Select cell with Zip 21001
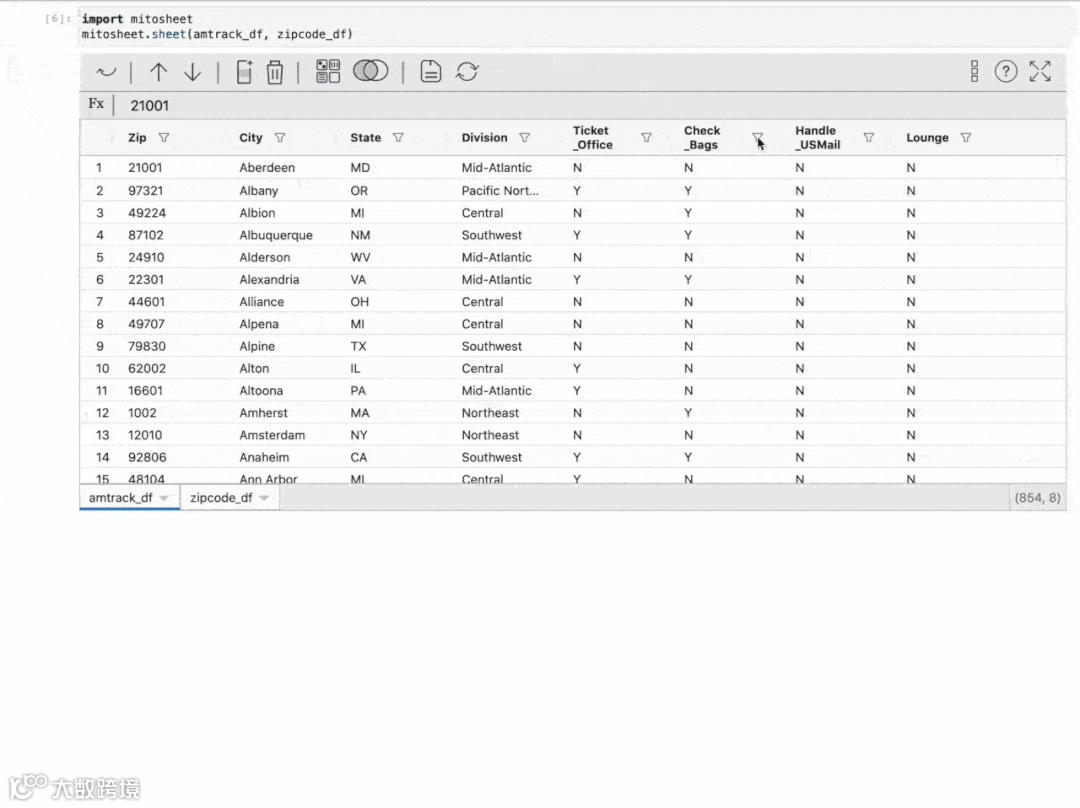The height and width of the screenshot is (808, 1080). [x=145, y=167]
